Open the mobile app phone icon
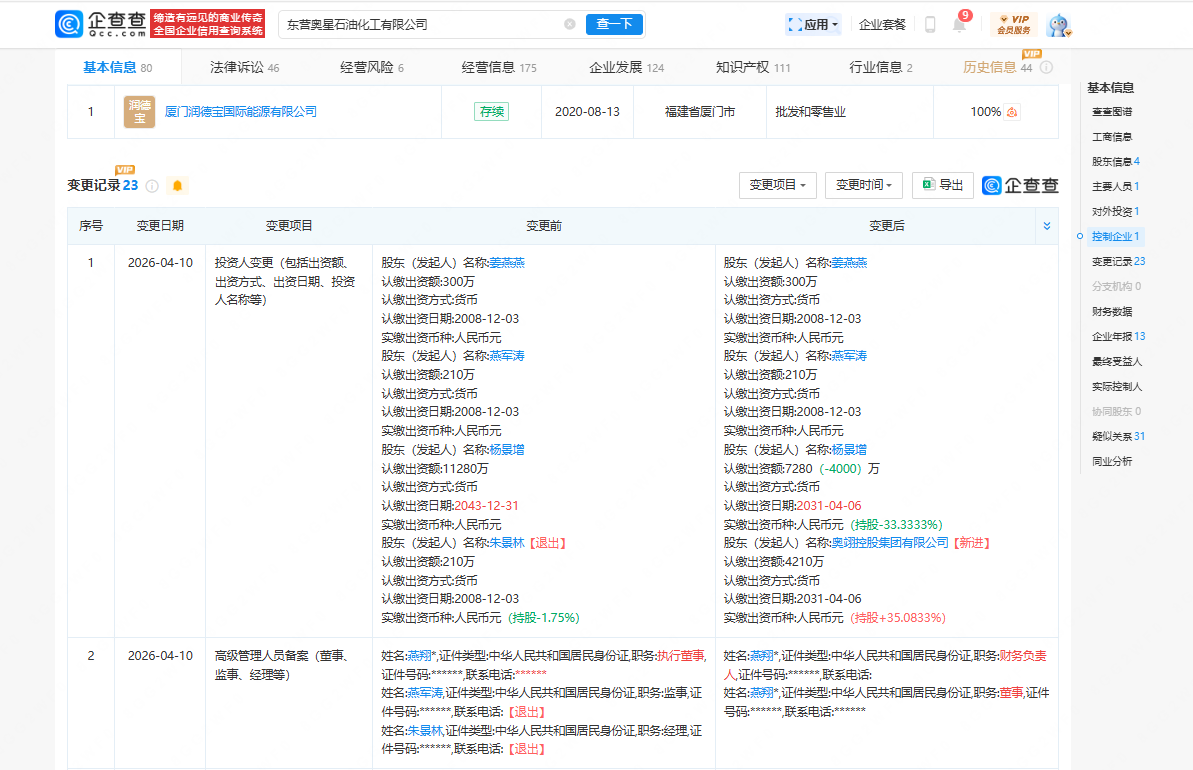 coord(930,25)
